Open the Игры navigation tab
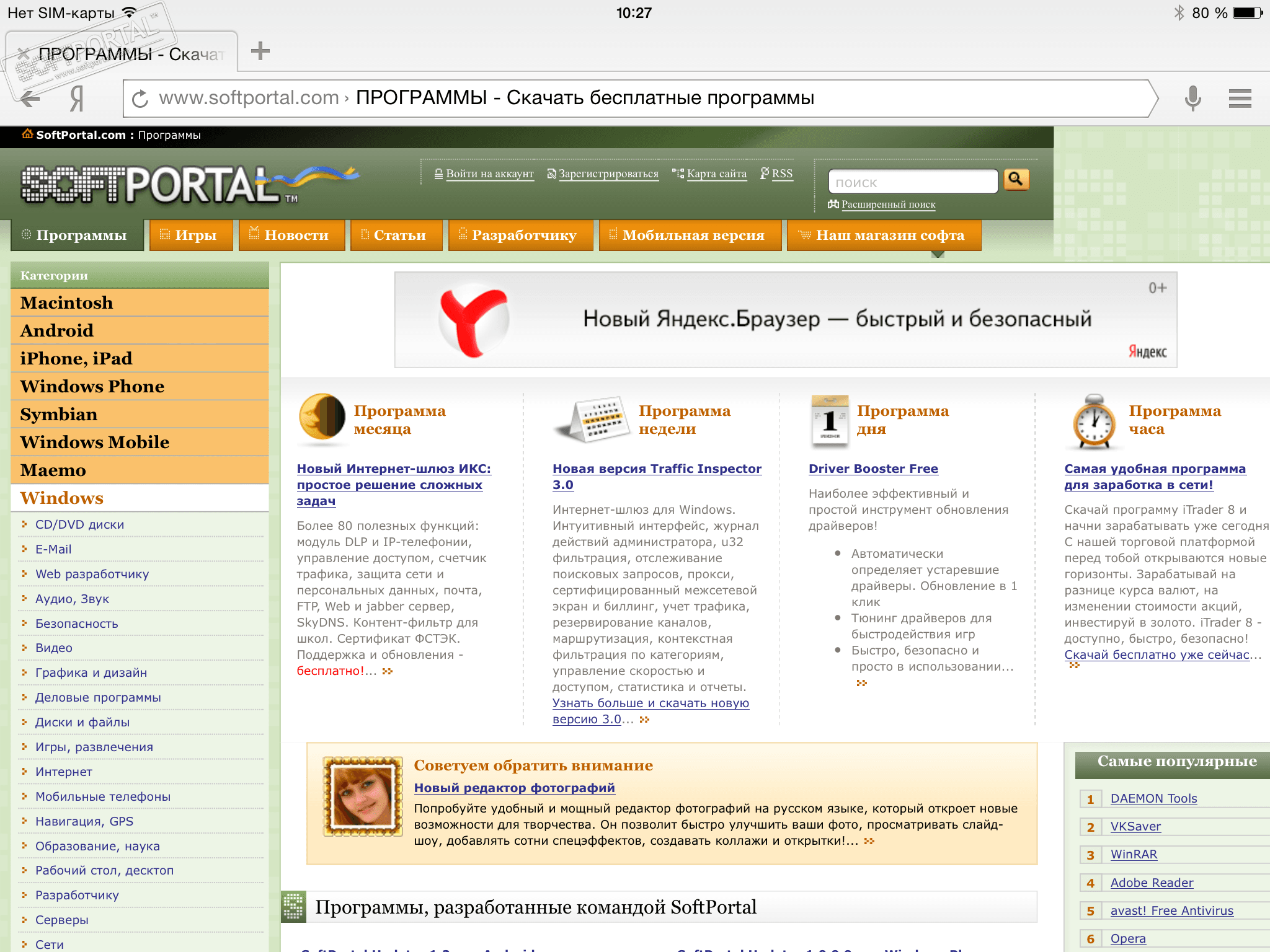1270x952 pixels. coord(191,236)
